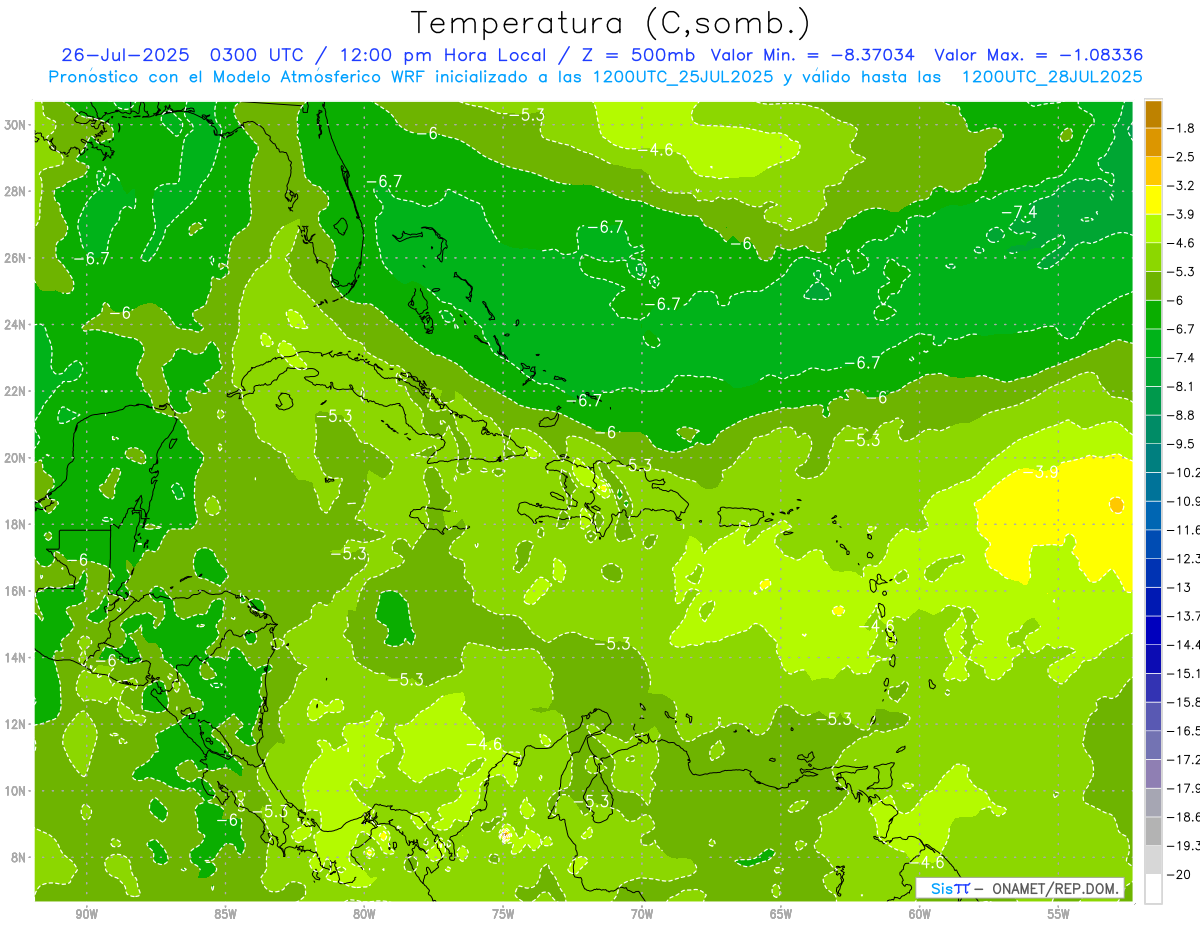Click the legend value '-8.8'
Image resolution: width=1200 pixels, height=927 pixels.
(x=1182, y=415)
